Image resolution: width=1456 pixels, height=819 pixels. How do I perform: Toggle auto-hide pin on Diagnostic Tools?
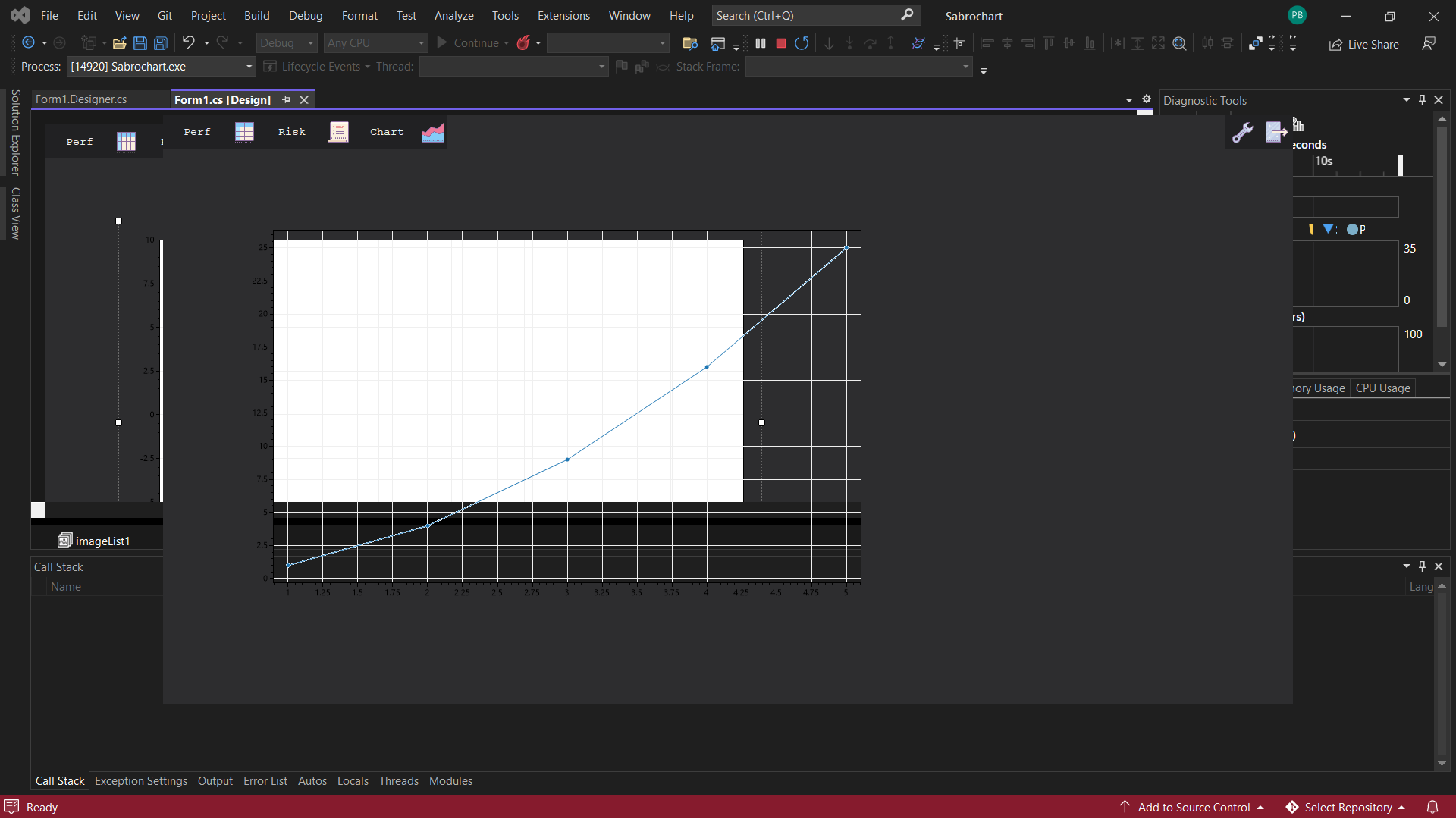[x=1422, y=100]
